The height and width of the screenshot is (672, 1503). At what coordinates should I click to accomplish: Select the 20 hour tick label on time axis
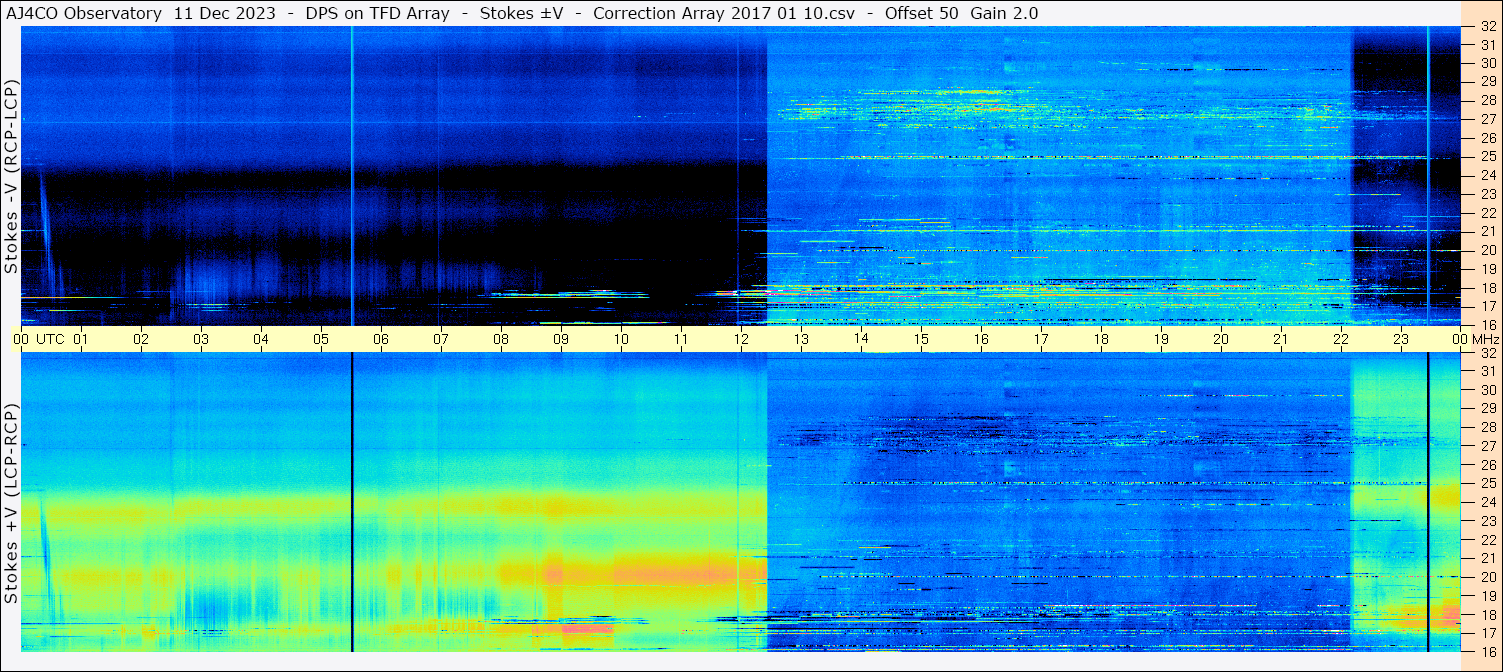click(x=1221, y=339)
